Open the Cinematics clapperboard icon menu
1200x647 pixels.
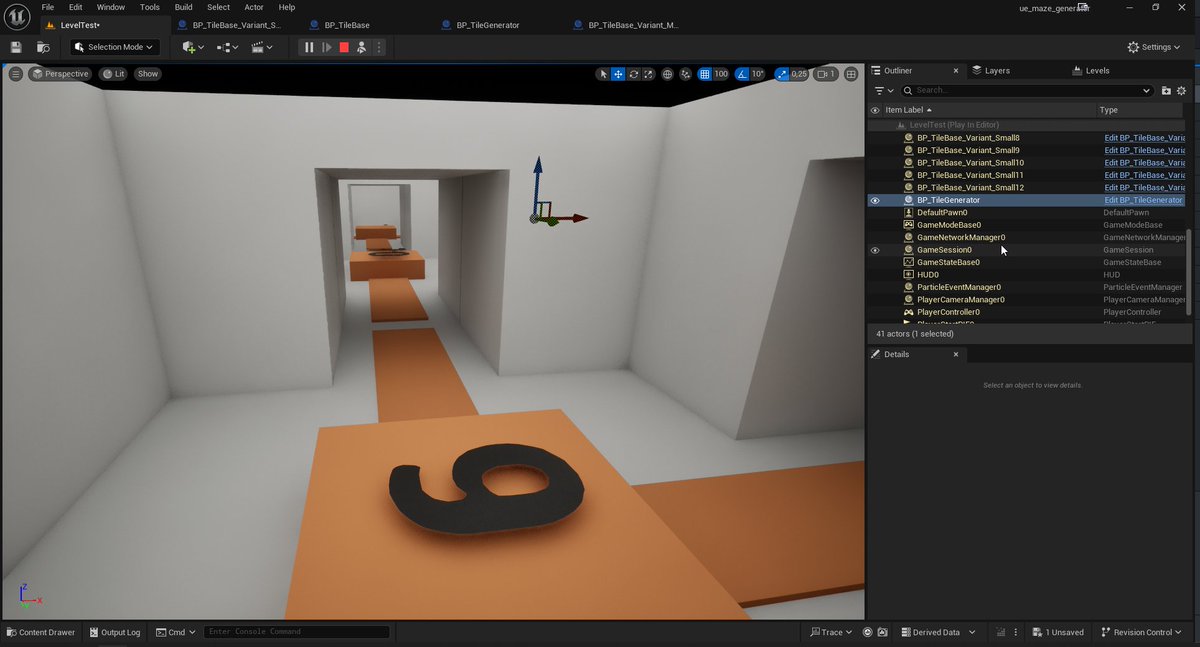point(262,47)
